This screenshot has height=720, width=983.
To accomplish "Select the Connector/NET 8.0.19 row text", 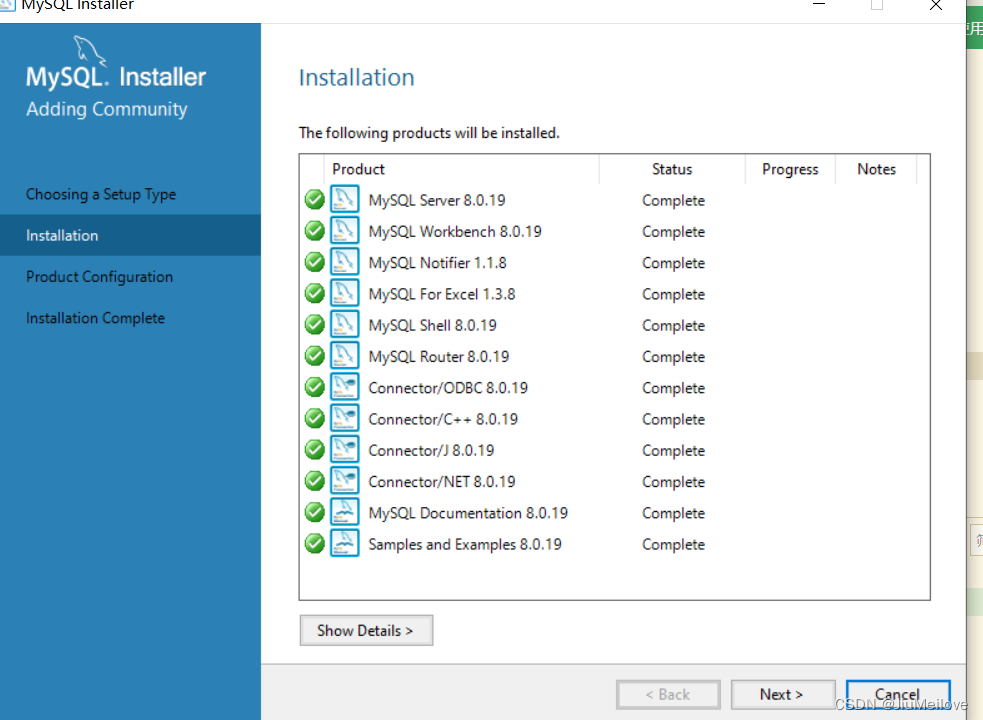I will click(x=442, y=482).
